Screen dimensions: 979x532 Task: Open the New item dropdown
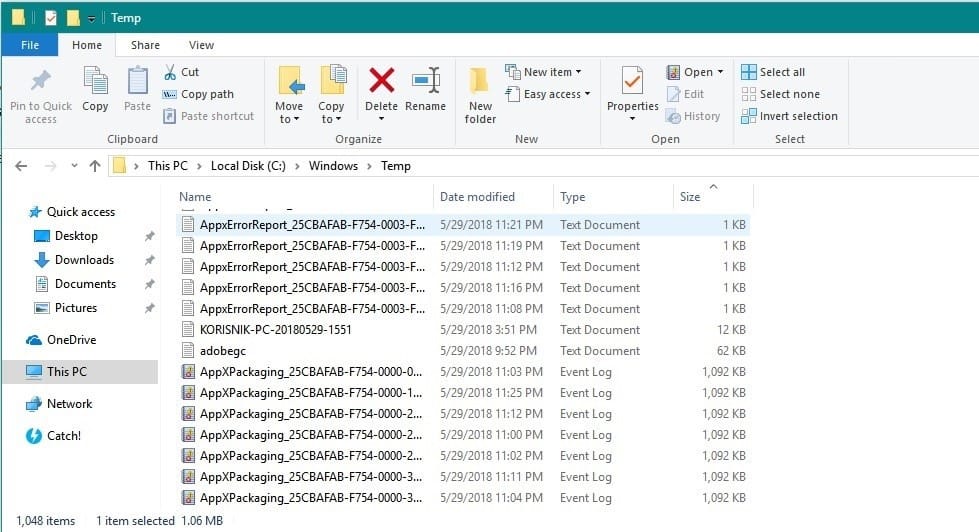pyautogui.click(x=543, y=72)
